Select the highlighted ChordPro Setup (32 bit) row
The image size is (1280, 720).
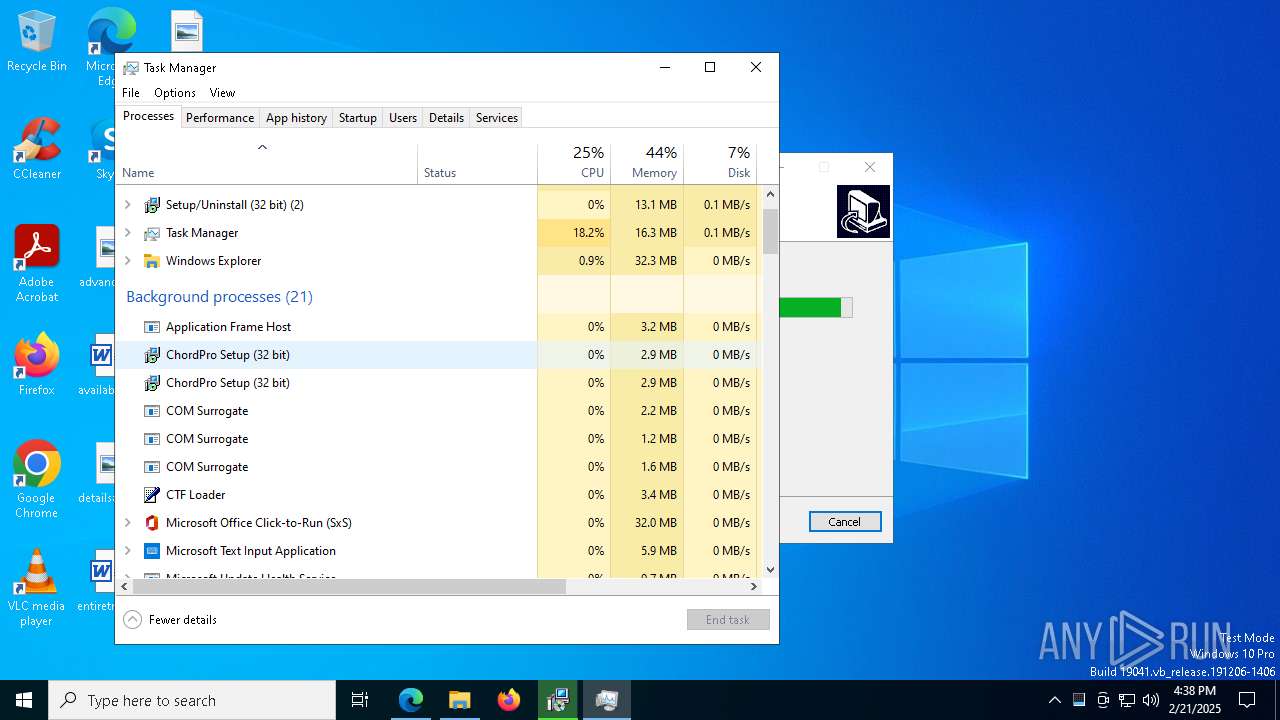[x=436, y=355]
